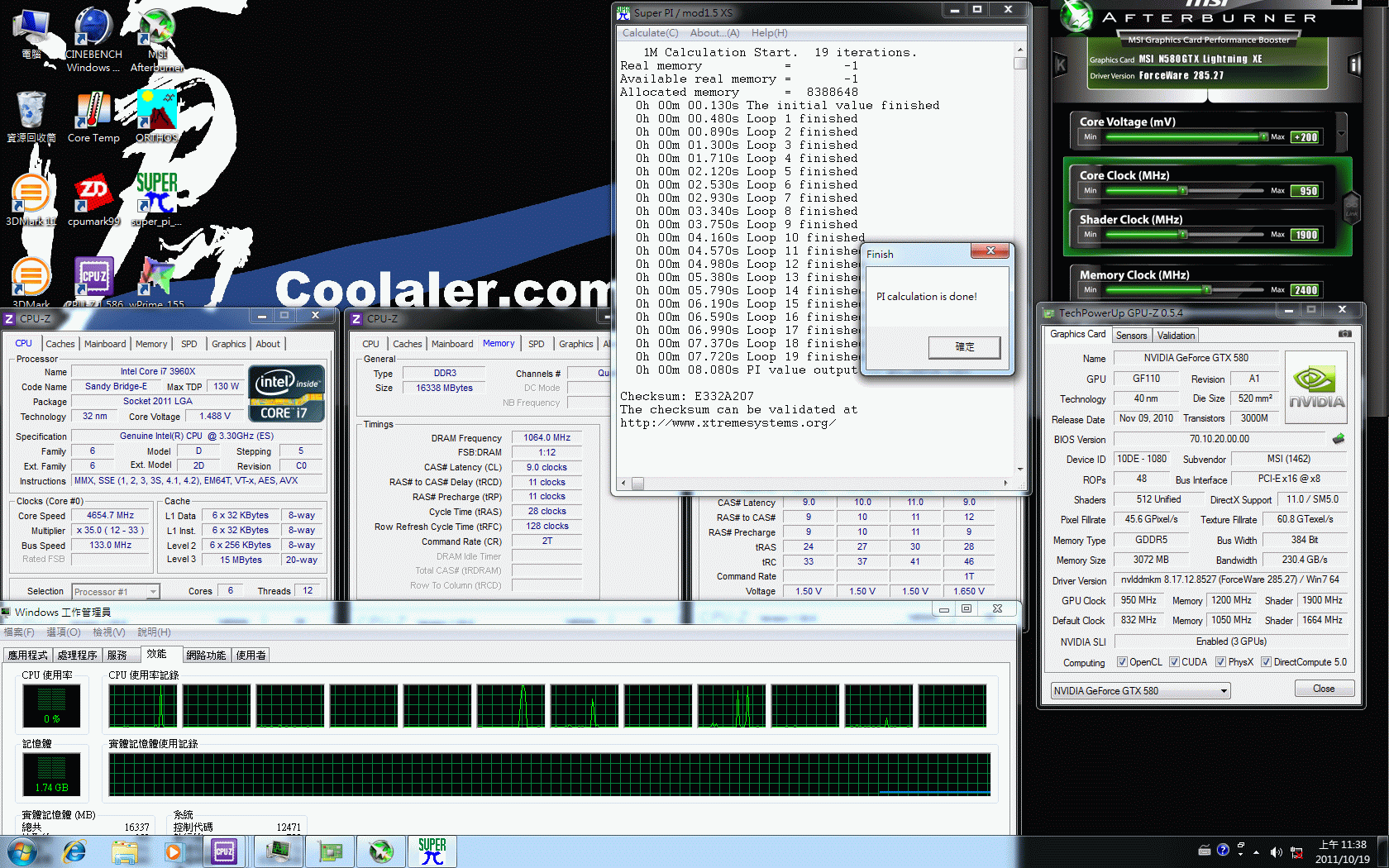
Task: Toggle the OpenCL checkbox in GPU-Z
Action: click(x=1122, y=662)
